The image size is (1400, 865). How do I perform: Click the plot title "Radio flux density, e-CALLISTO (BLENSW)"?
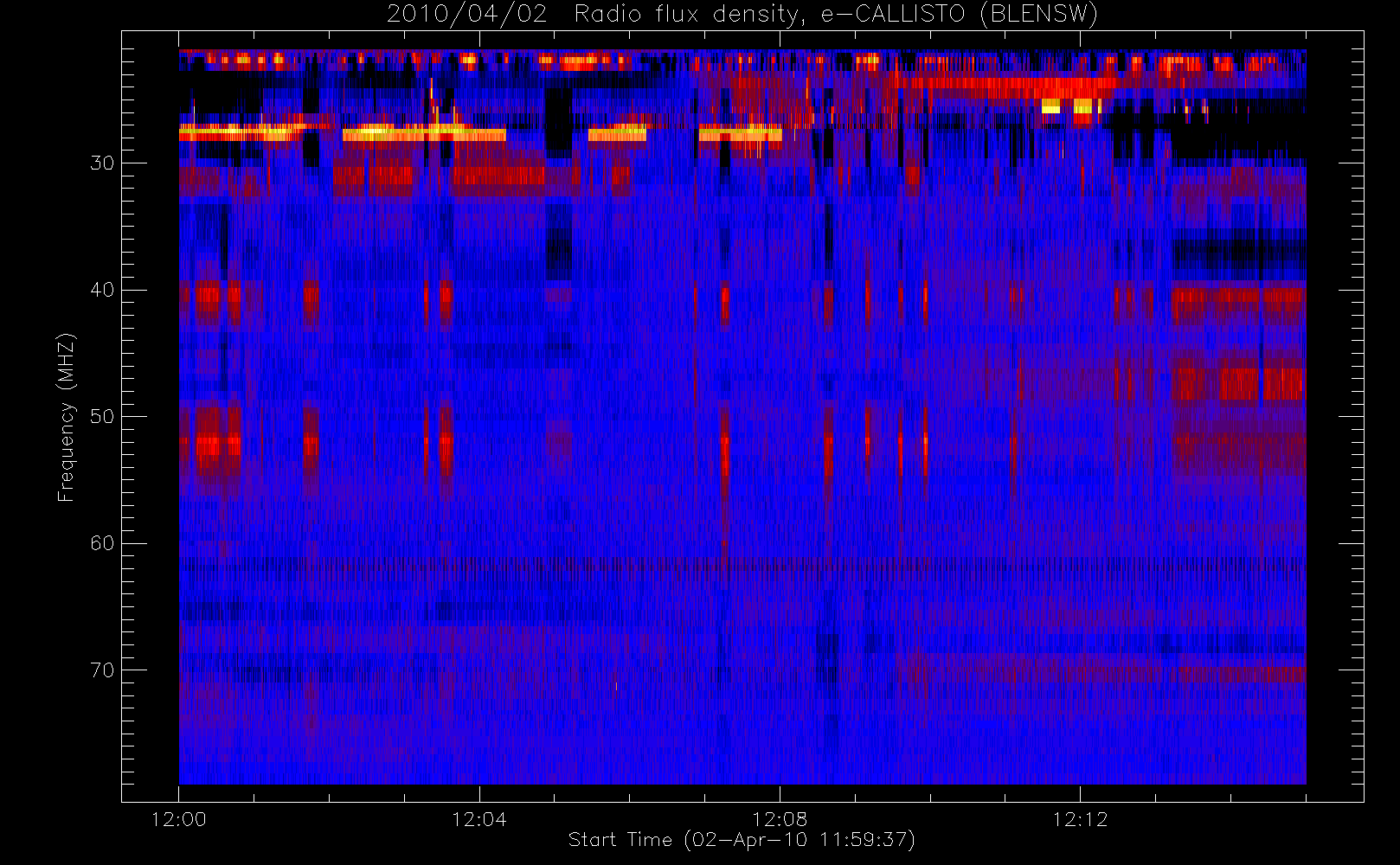[836, 14]
